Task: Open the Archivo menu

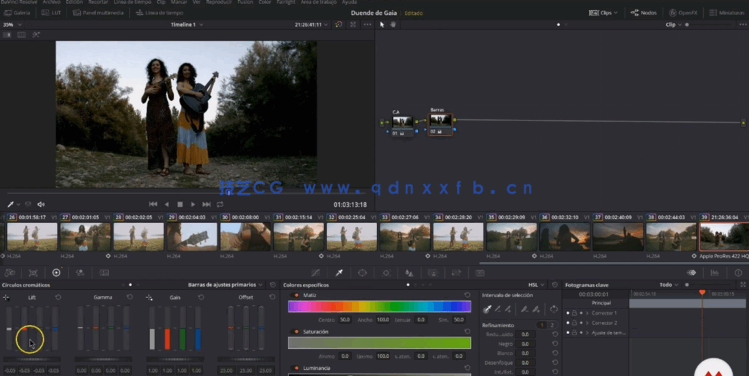Action: click(x=52, y=2)
